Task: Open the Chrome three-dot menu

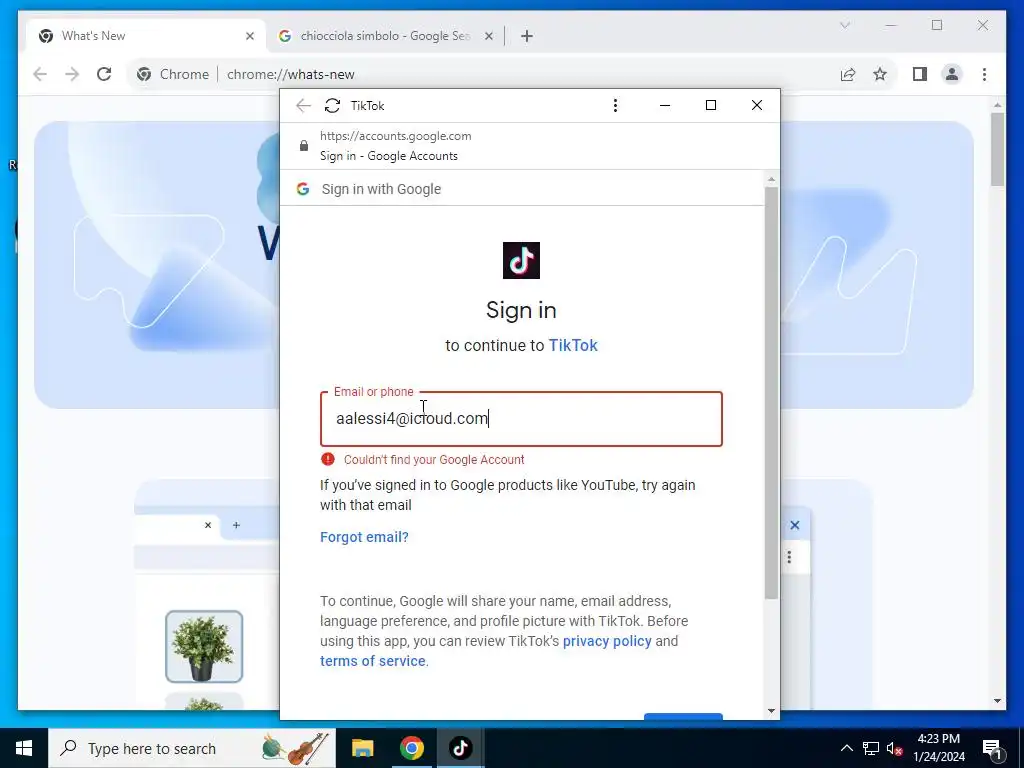Action: [x=984, y=74]
